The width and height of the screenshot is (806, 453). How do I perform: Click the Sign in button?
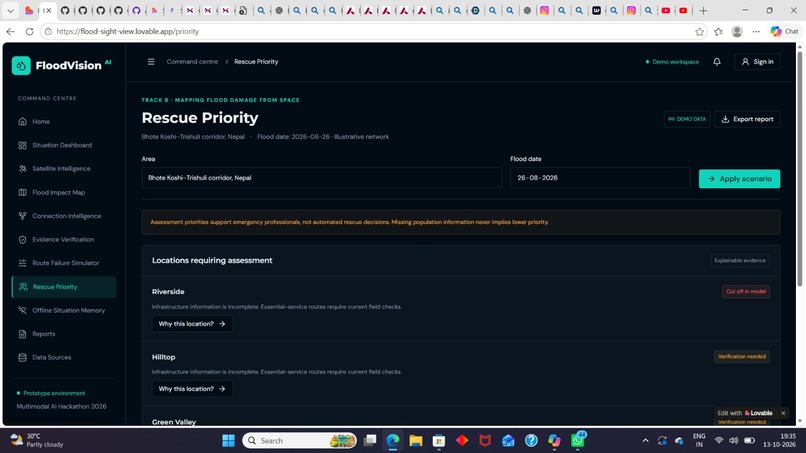tap(757, 62)
